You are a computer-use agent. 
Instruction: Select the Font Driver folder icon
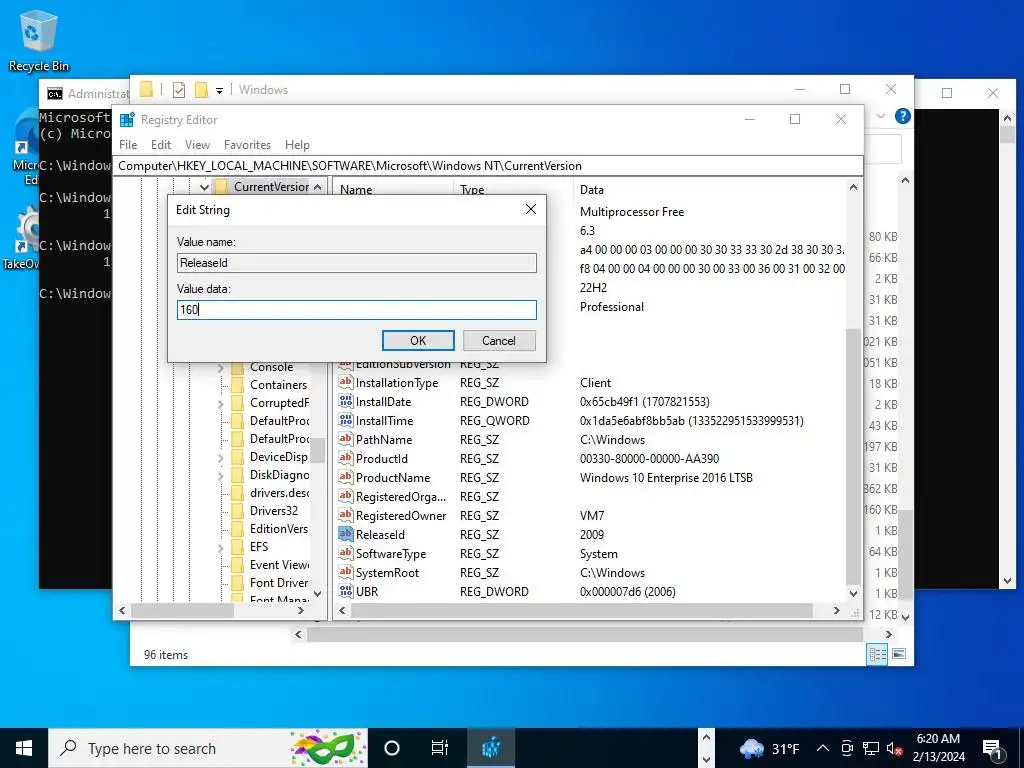238,583
